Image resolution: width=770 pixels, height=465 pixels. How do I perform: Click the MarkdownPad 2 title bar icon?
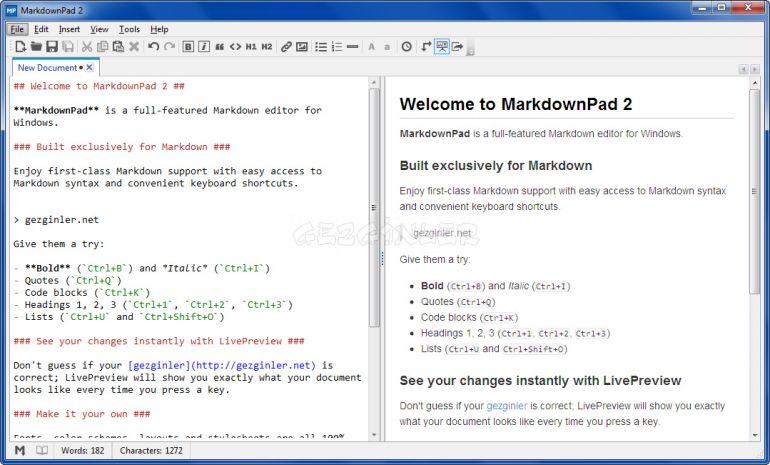(x=11, y=10)
